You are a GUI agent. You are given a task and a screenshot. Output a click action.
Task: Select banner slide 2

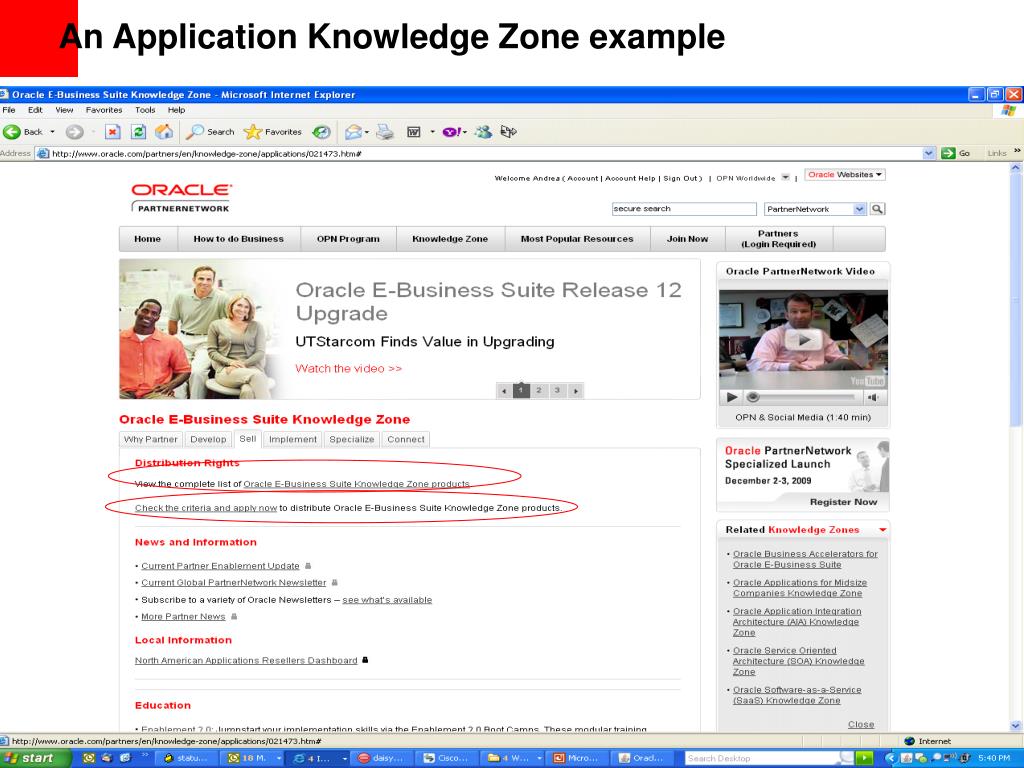(x=539, y=391)
